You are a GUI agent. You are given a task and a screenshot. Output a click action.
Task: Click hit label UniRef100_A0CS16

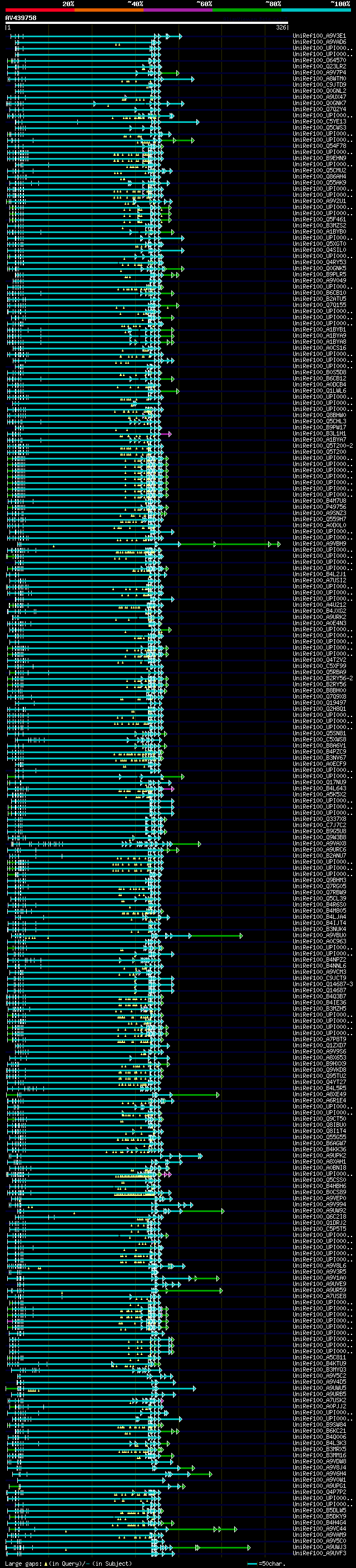(x=319, y=348)
